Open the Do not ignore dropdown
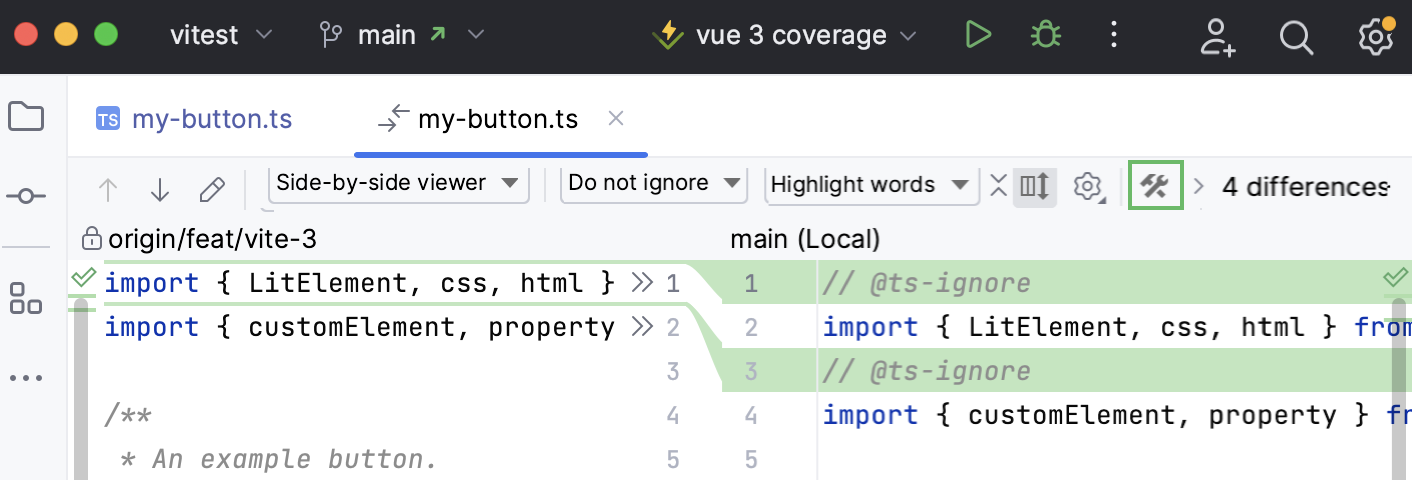Image resolution: width=1412 pixels, height=480 pixels. pos(654,183)
